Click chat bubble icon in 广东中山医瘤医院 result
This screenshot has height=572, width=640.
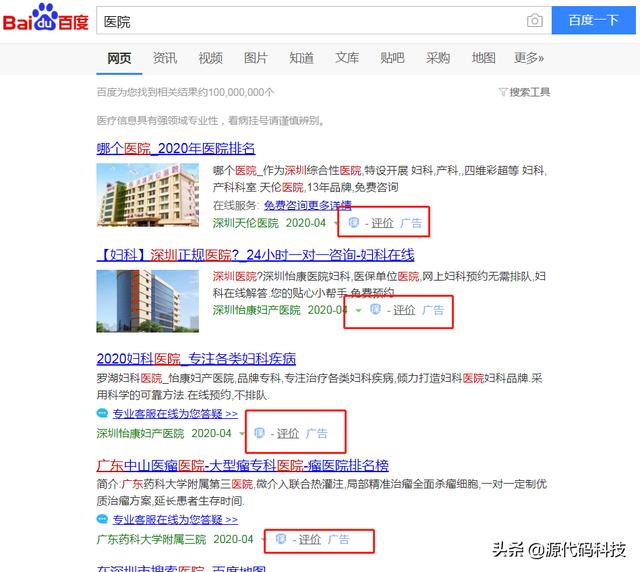pyautogui.click(x=102, y=519)
